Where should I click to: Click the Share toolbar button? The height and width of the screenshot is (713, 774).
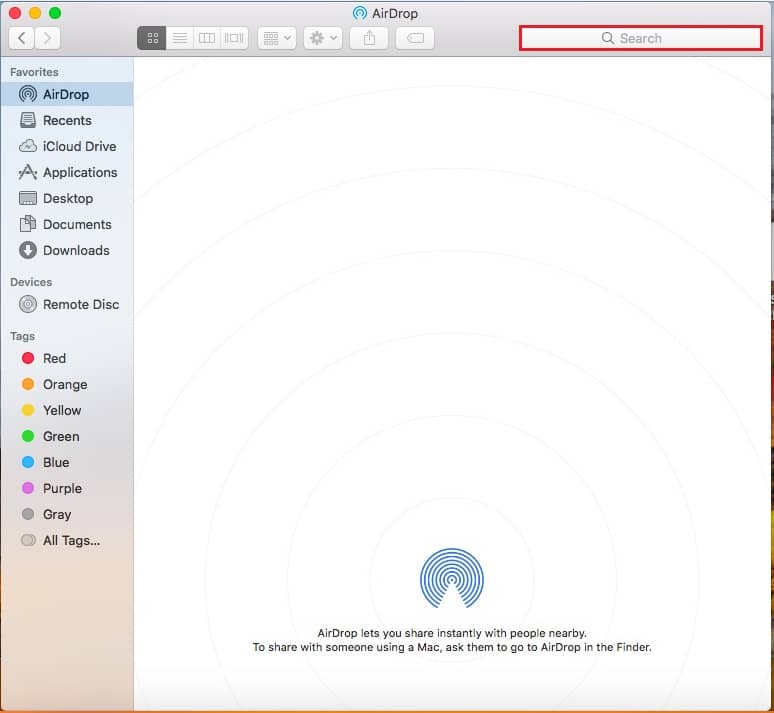369,38
